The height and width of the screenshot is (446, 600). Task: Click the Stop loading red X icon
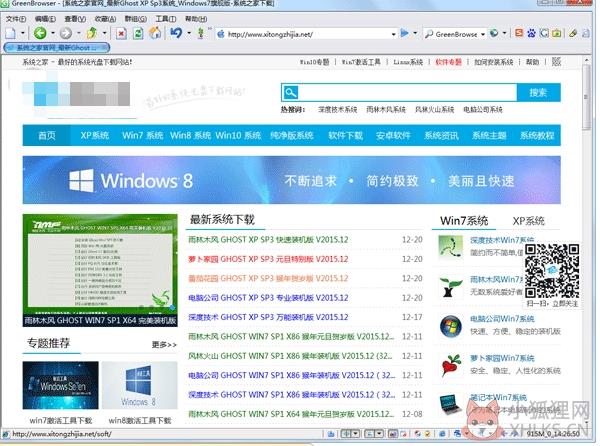tap(121, 34)
